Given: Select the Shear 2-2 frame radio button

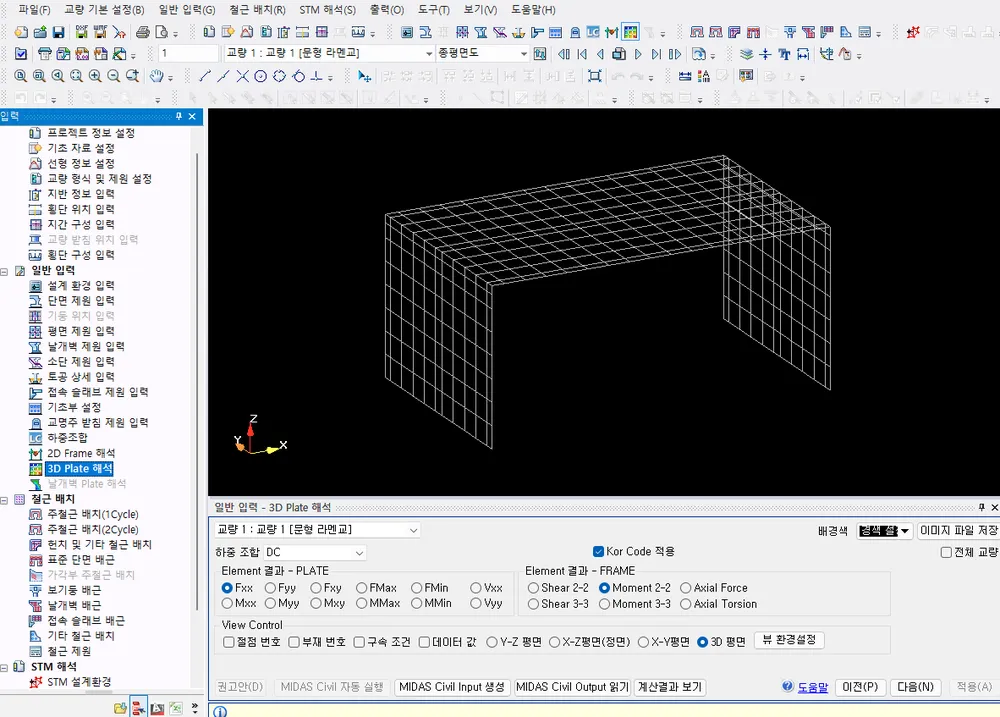Looking at the screenshot, I should click(533, 588).
